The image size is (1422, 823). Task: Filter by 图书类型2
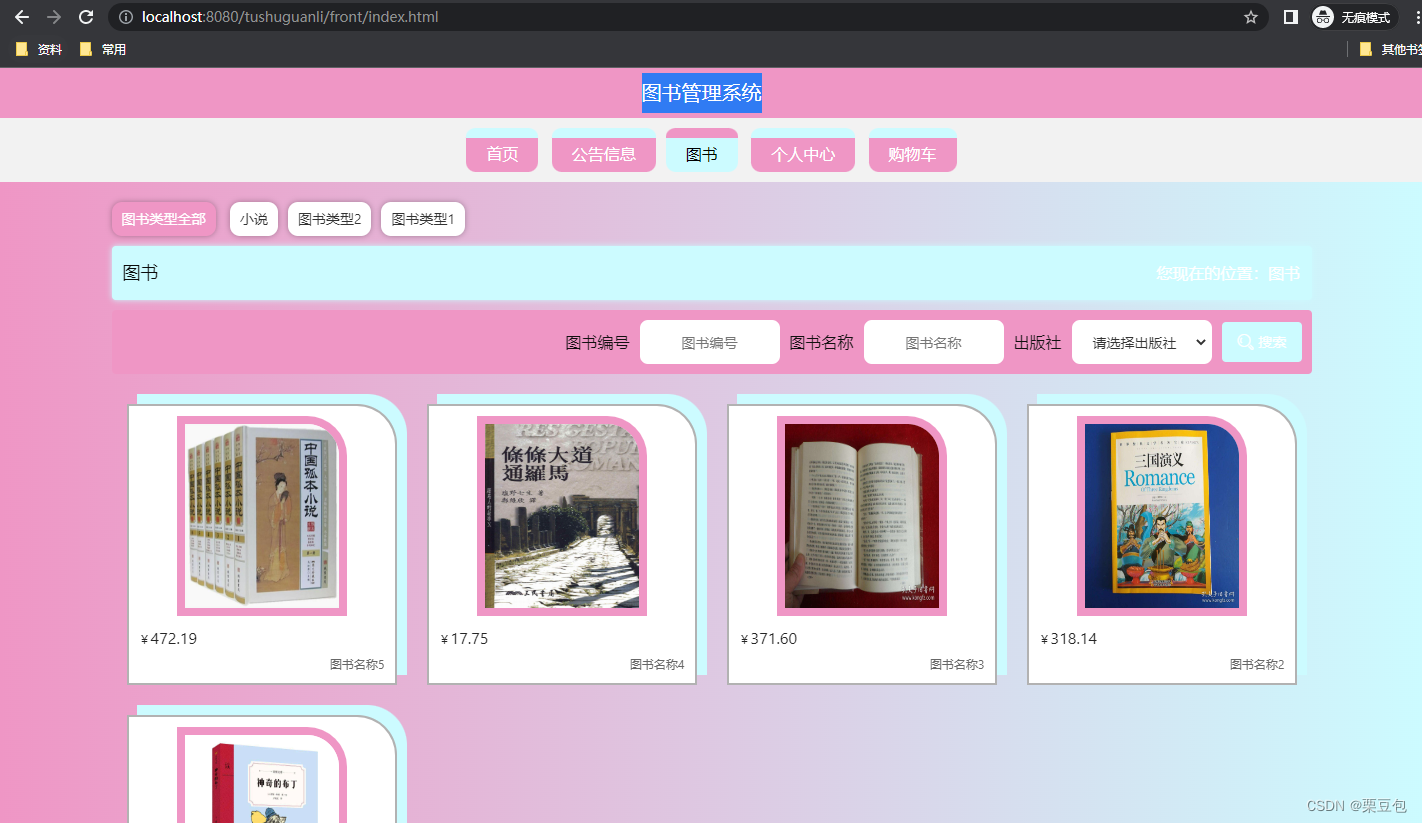coord(330,219)
